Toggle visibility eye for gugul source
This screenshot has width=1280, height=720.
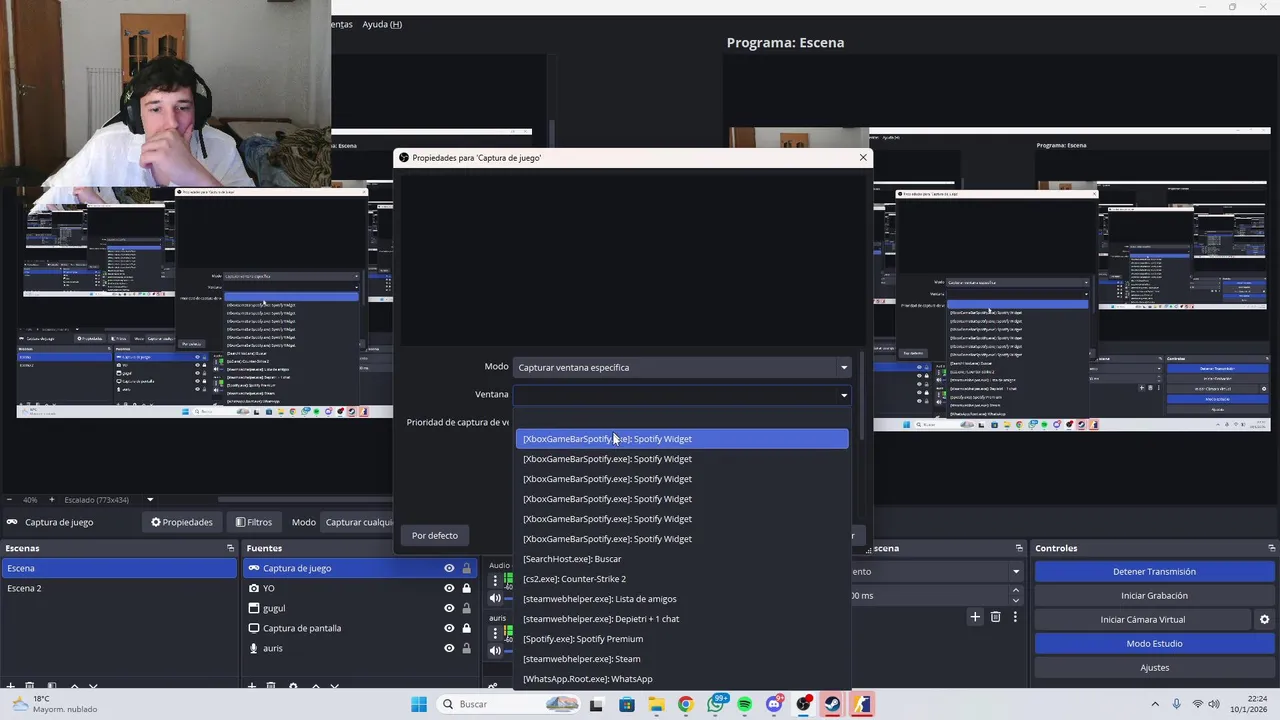[449, 608]
